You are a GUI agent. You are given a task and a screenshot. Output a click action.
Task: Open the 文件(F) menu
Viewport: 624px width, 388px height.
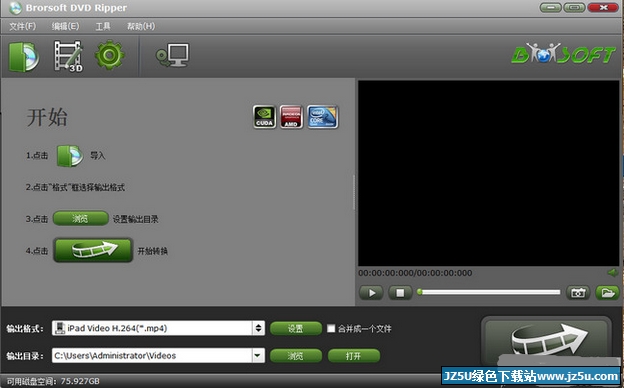click(23, 26)
